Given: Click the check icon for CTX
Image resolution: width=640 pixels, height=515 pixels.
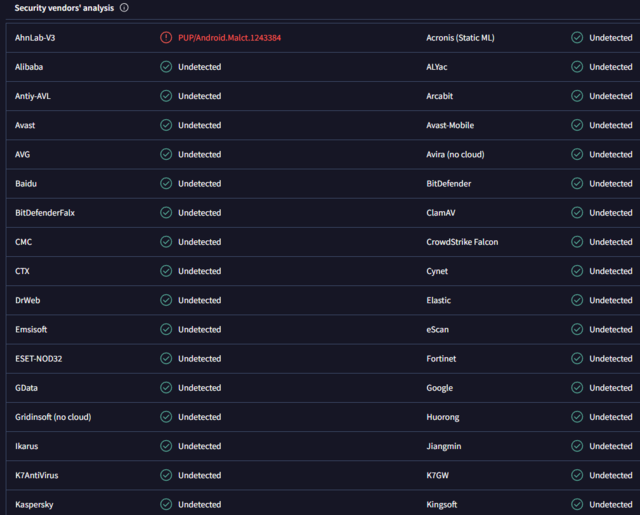Looking at the screenshot, I should (166, 271).
